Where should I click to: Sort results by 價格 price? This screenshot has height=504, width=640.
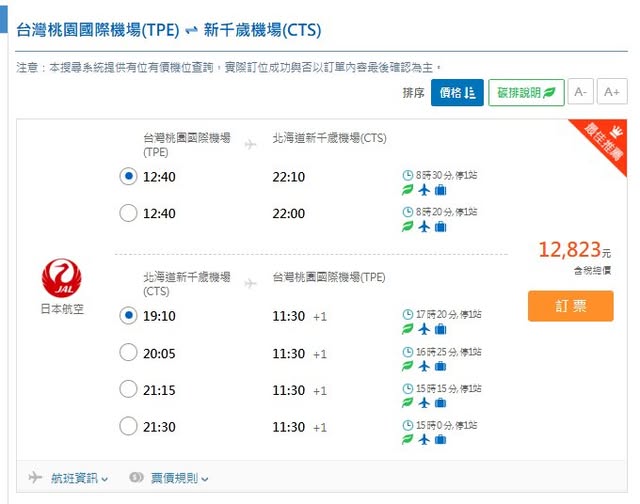pos(457,93)
